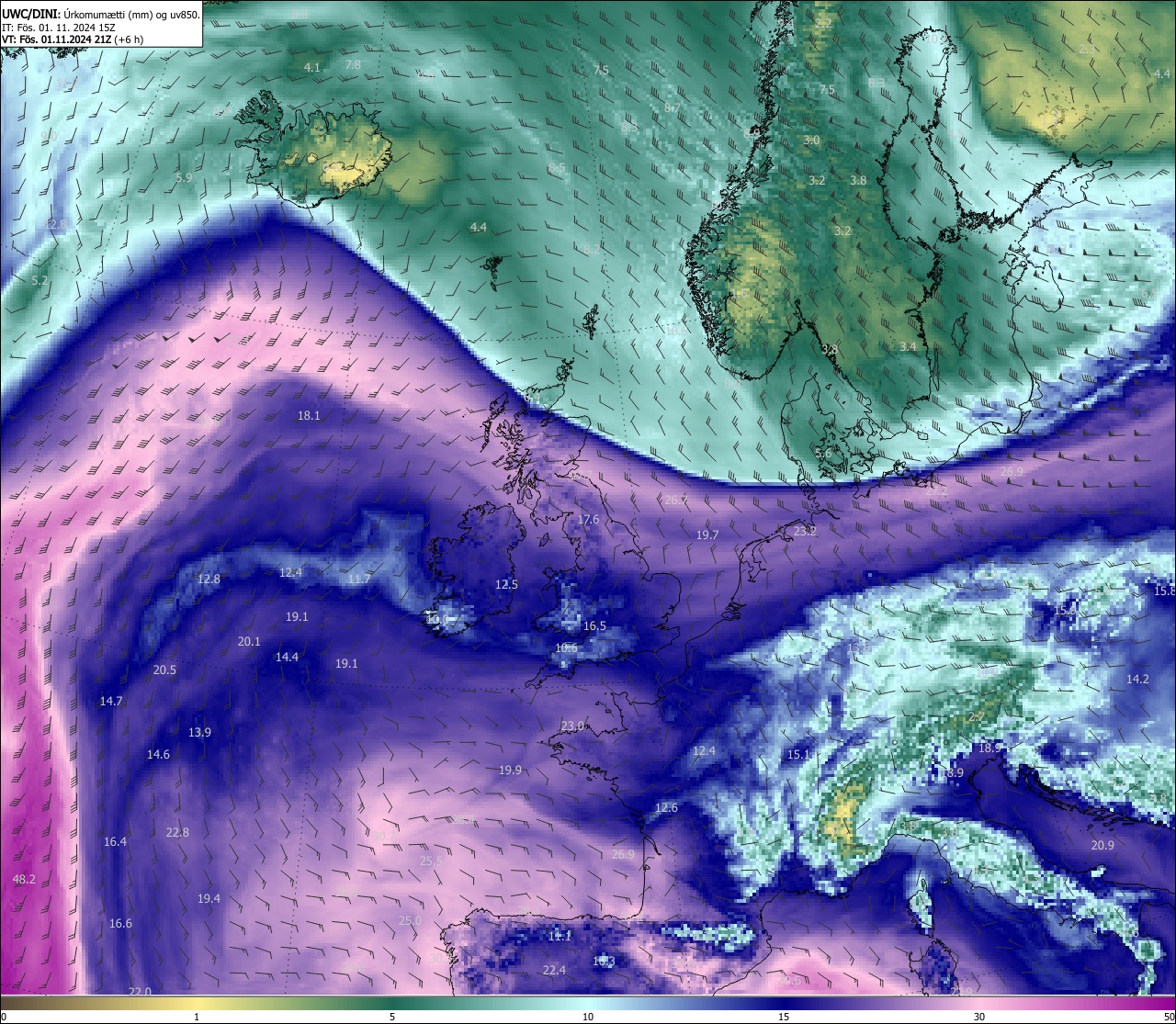Viewport: 1176px width, 1024px height.
Task: Click the 11.1 value over northern Spain
Action: (560, 937)
